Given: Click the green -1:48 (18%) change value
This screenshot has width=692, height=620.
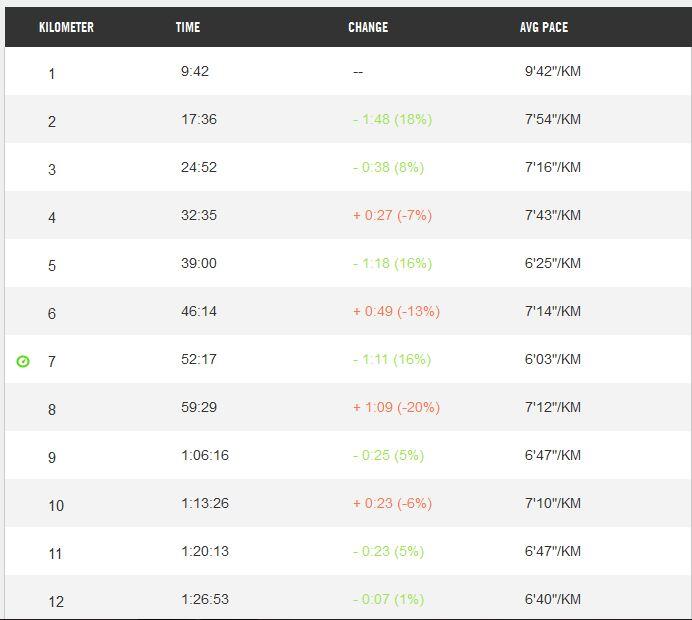Looking at the screenshot, I should pyautogui.click(x=392, y=119).
